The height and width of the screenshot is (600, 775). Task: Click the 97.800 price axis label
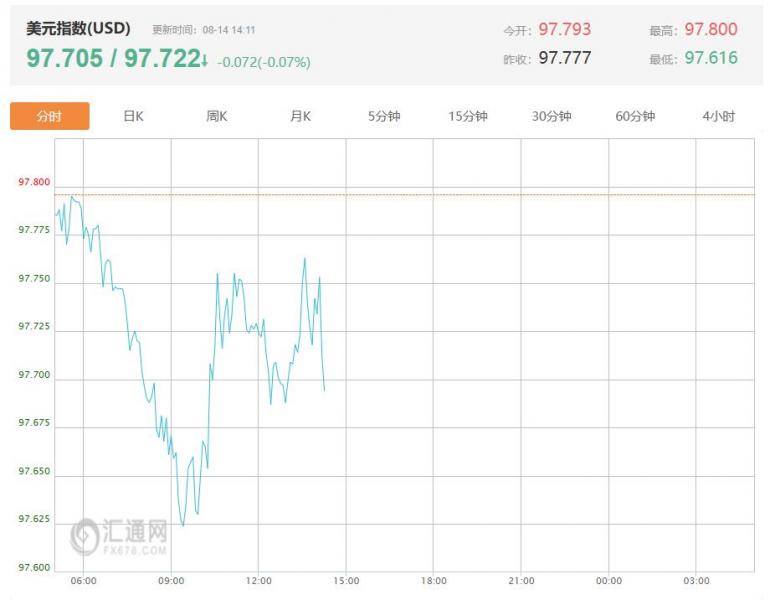pyautogui.click(x=34, y=182)
